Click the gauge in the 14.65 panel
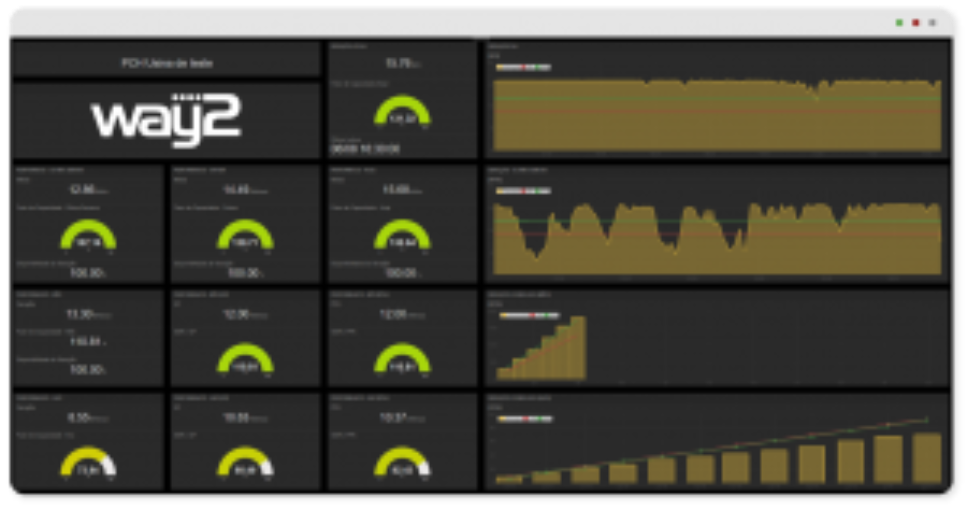967x507 pixels. click(x=245, y=237)
